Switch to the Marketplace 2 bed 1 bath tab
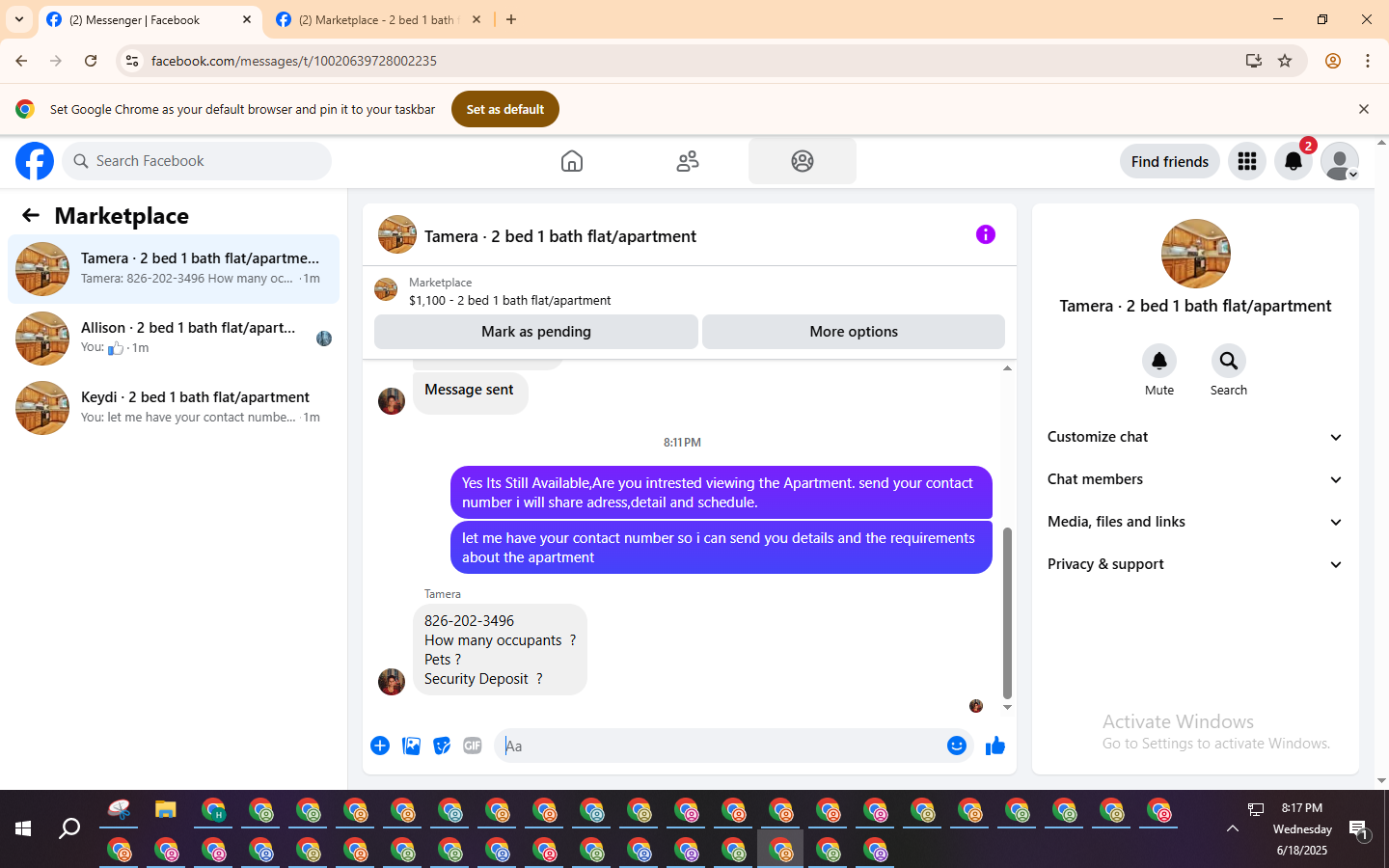 [378, 19]
